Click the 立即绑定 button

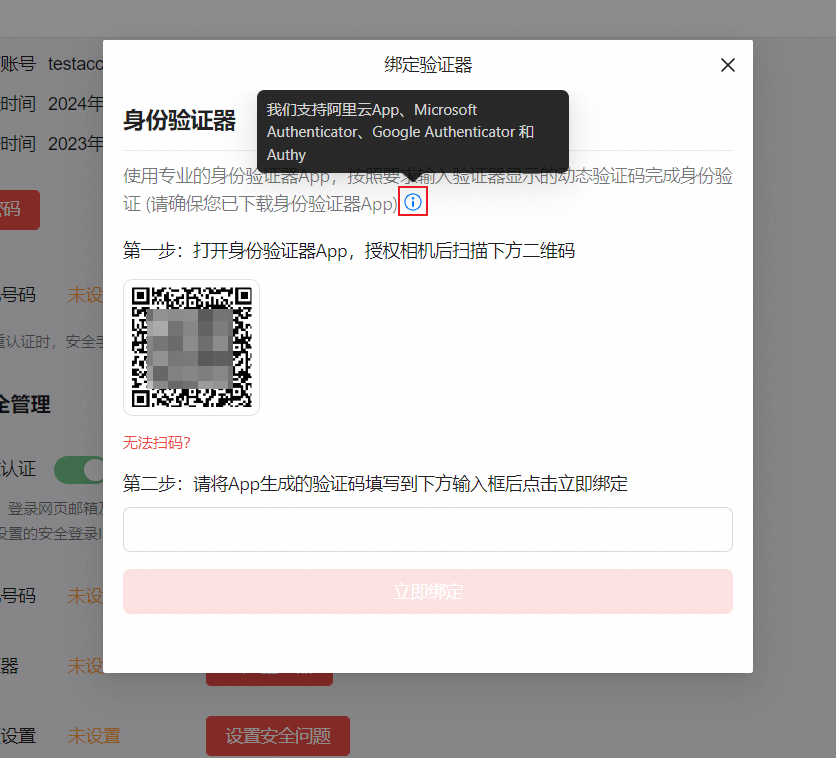(428, 591)
